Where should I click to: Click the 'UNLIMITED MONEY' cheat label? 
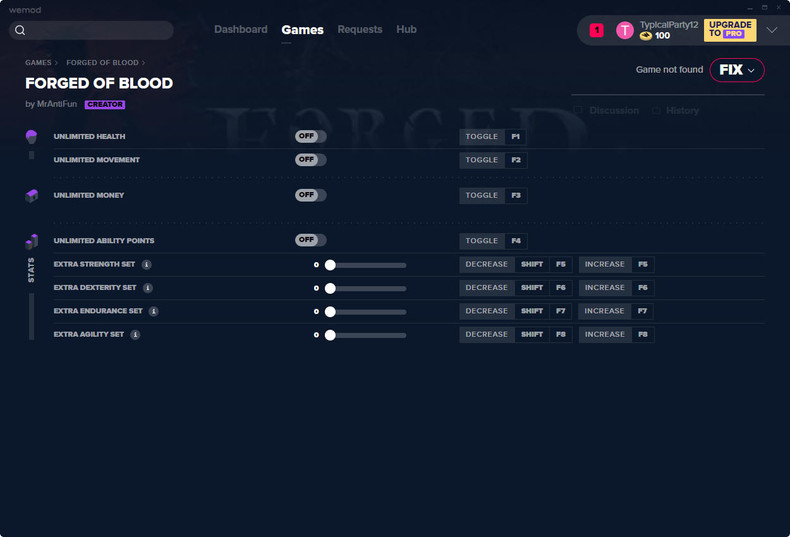[89, 195]
